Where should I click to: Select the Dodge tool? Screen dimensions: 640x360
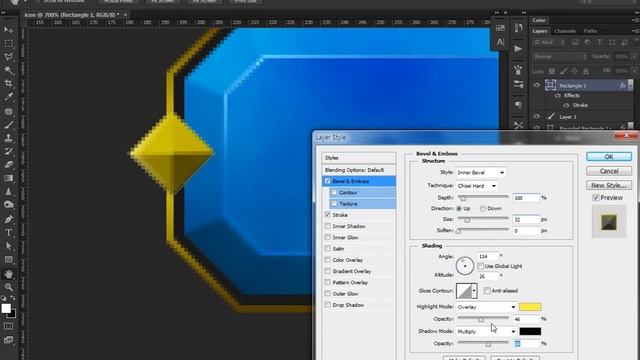point(8,205)
